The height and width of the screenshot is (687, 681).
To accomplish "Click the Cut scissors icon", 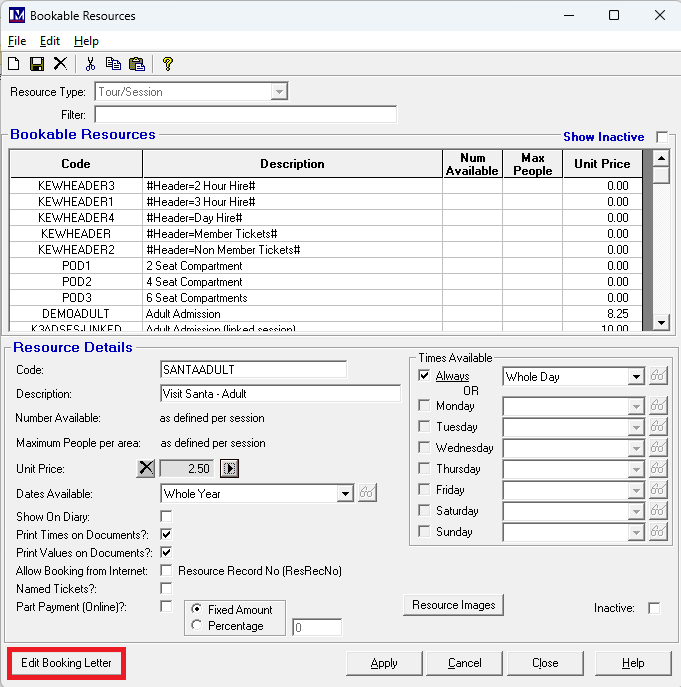I will tap(90, 64).
